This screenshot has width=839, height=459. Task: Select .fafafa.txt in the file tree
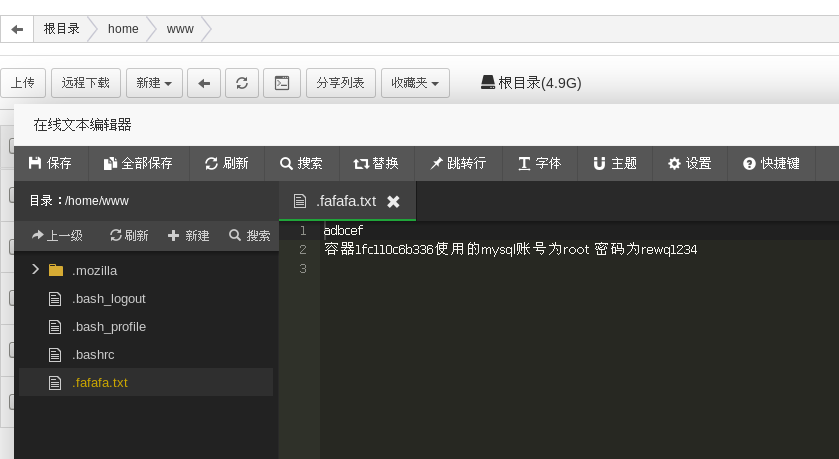pos(146,382)
